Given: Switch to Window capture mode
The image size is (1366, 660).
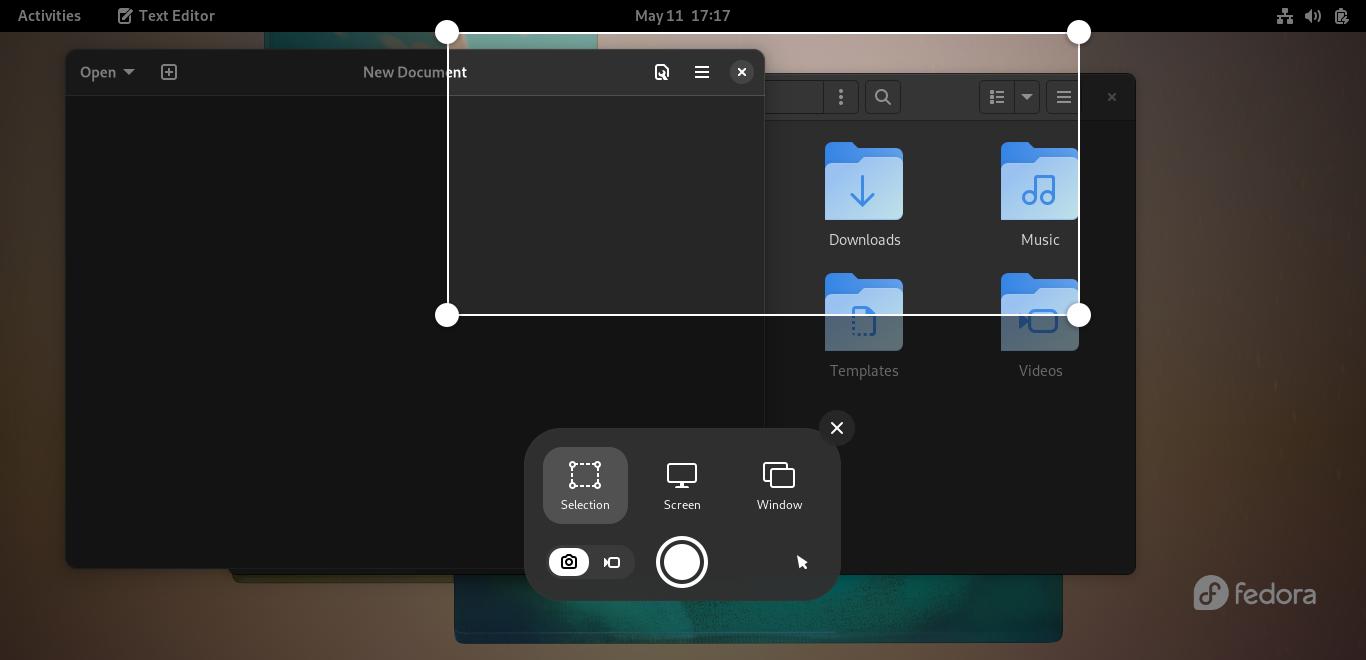Looking at the screenshot, I should tap(779, 485).
